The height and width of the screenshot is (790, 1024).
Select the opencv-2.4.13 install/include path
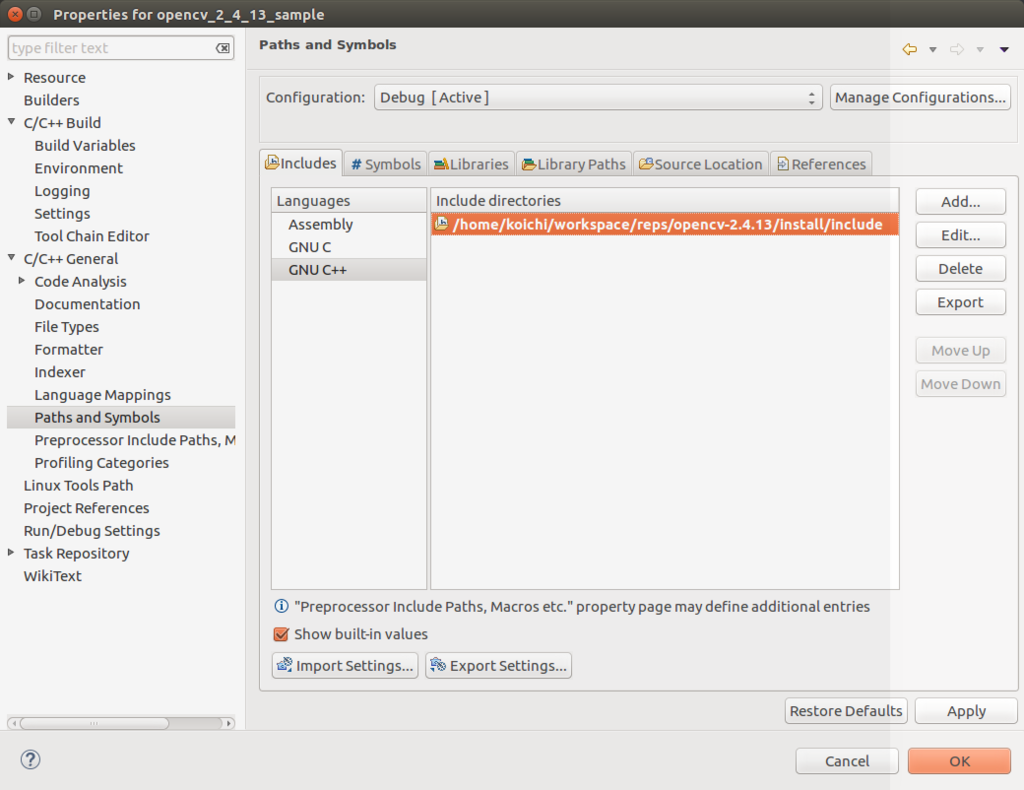[x=664, y=224]
